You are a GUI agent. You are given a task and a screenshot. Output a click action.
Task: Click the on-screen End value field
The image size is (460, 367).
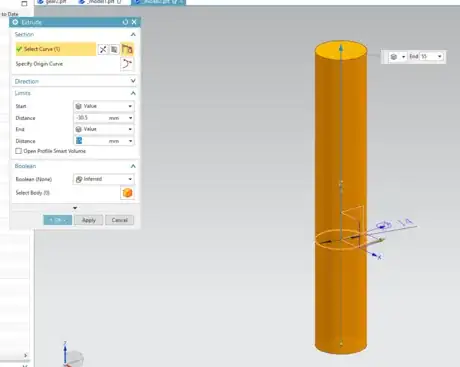click(x=428, y=56)
